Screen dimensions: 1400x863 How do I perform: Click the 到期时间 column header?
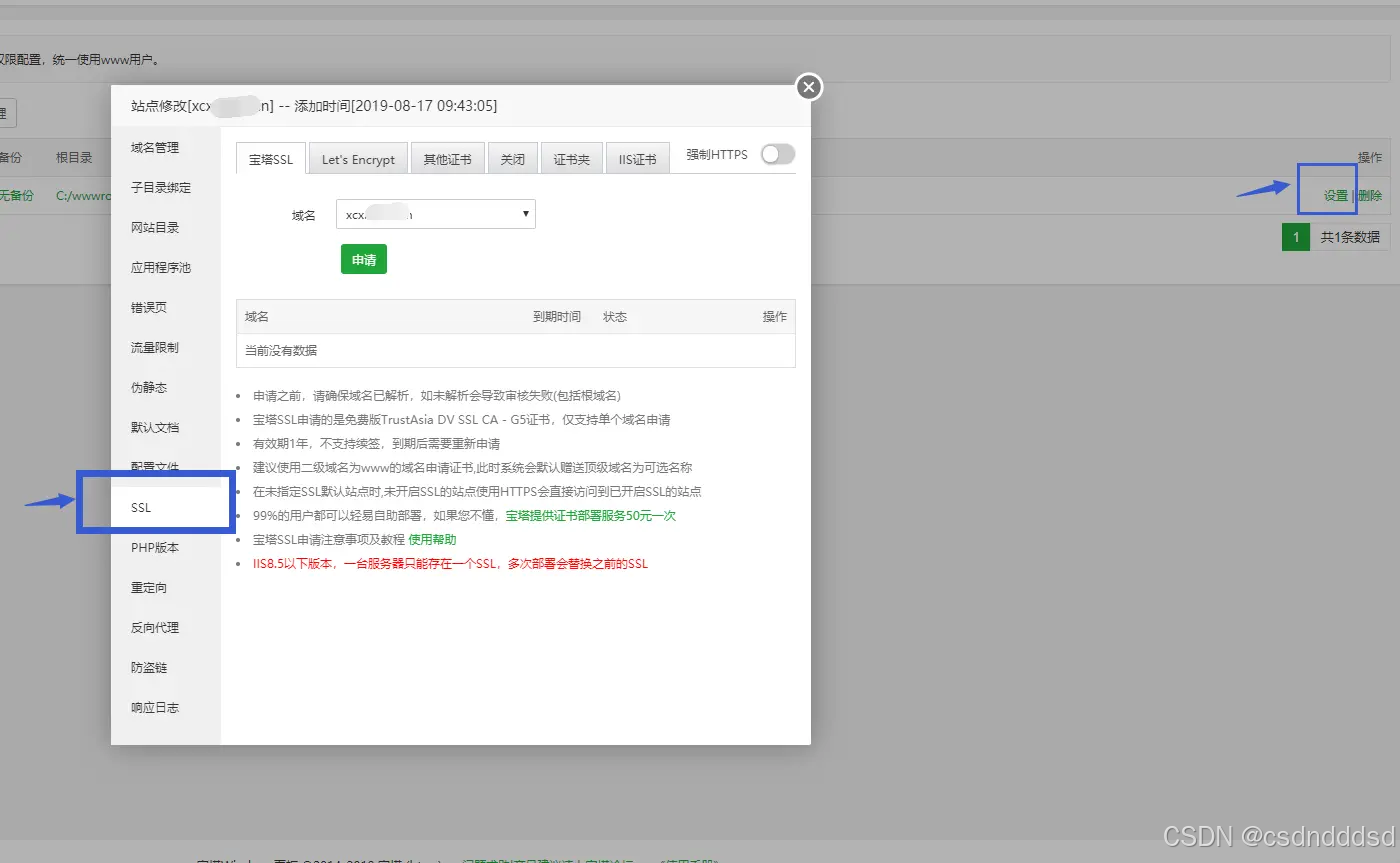(557, 316)
